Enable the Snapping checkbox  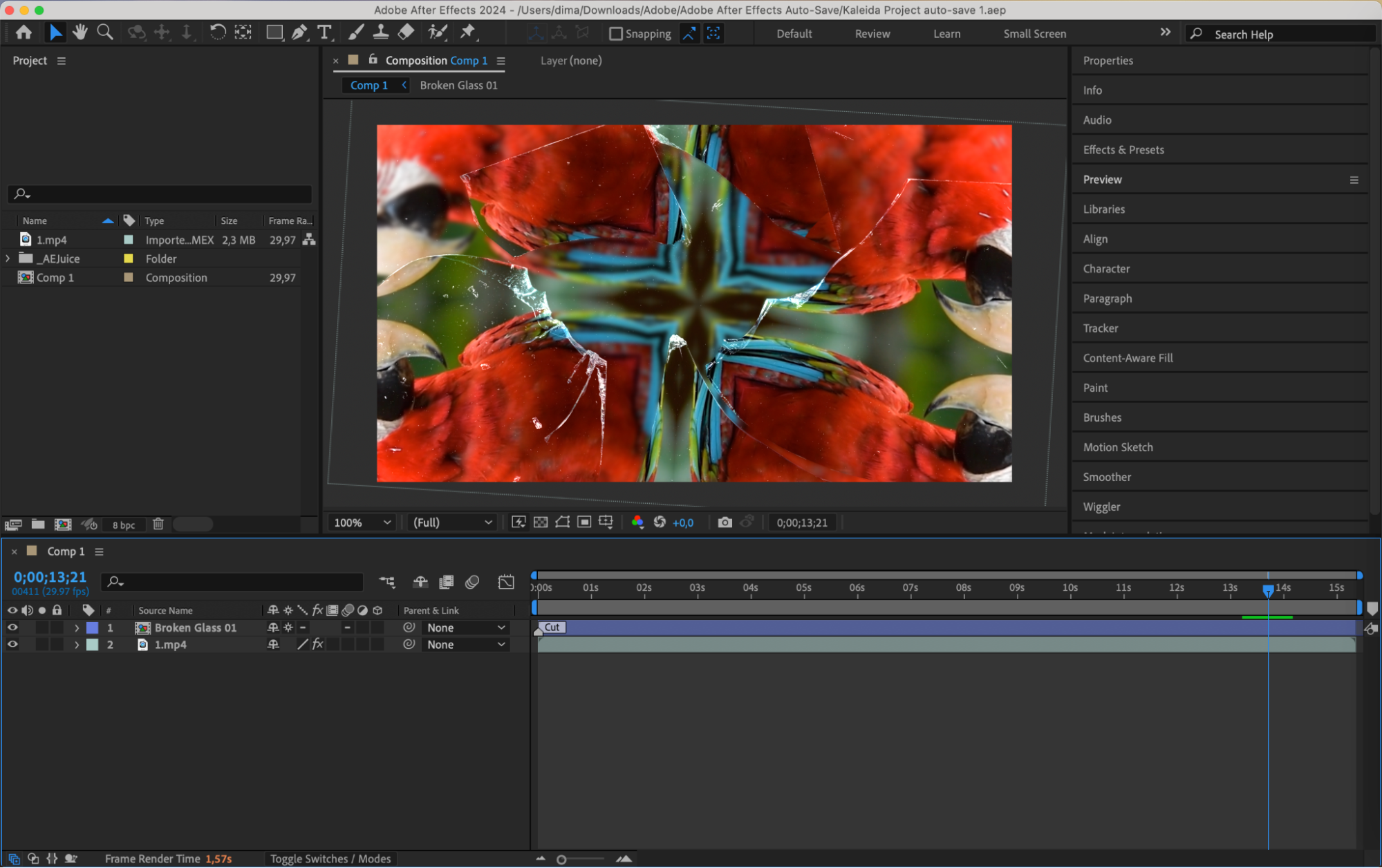(x=615, y=33)
